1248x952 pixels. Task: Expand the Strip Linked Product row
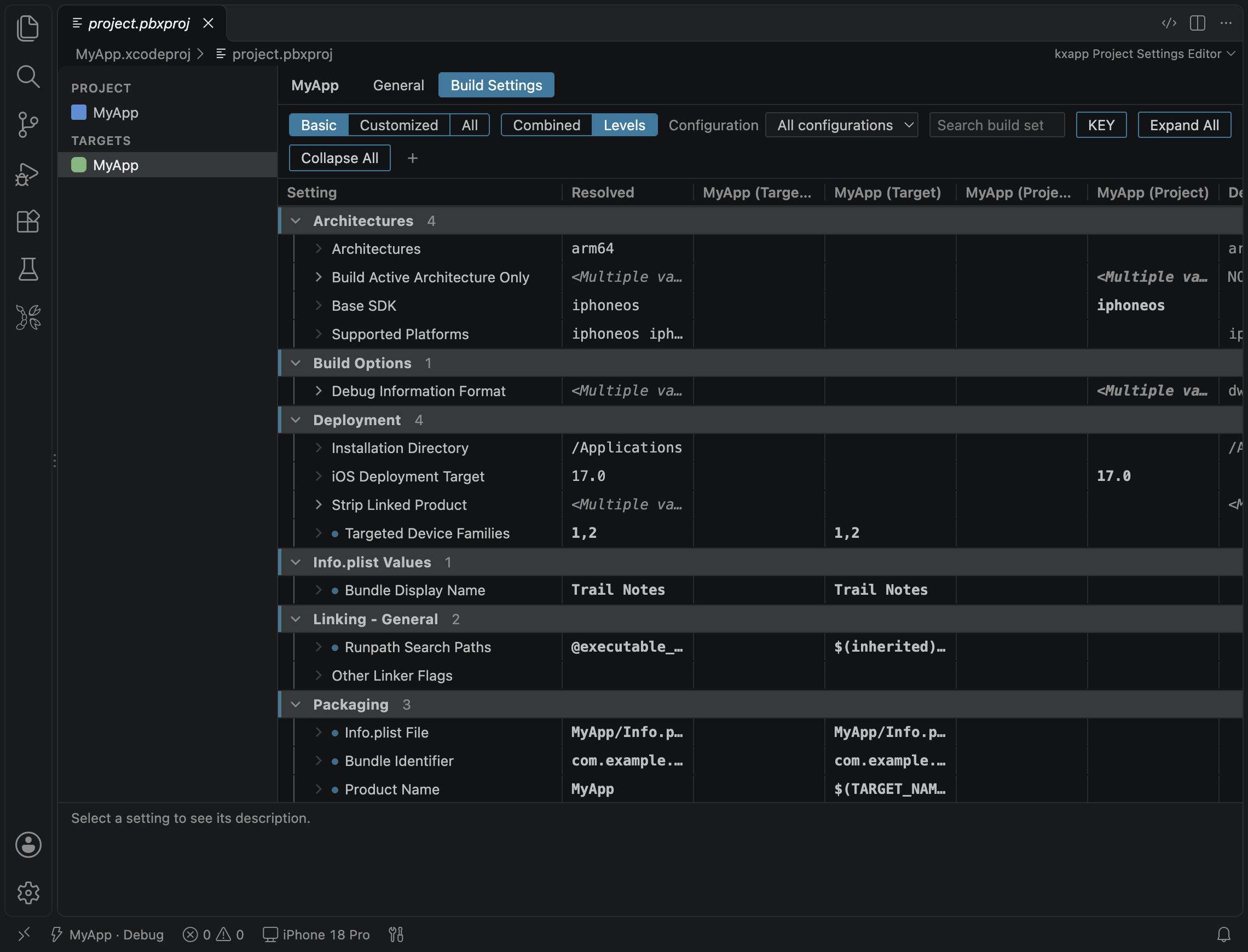pos(318,505)
